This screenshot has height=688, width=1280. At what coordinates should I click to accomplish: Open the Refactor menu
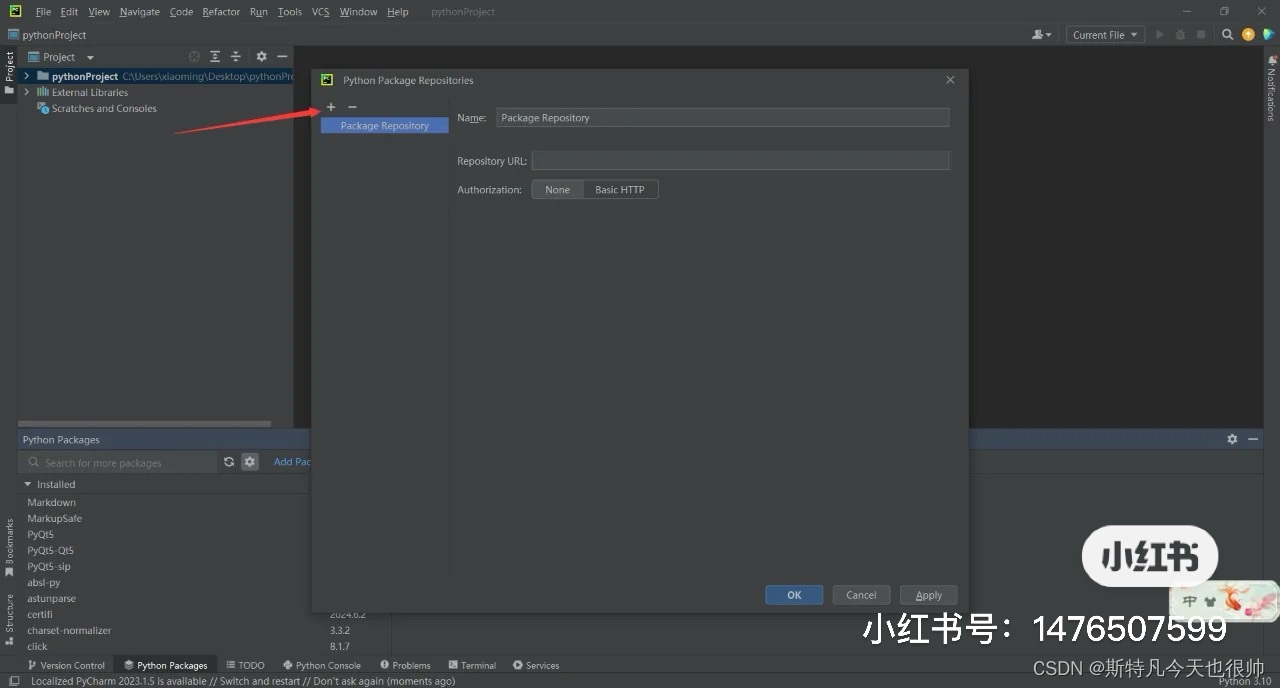221,12
